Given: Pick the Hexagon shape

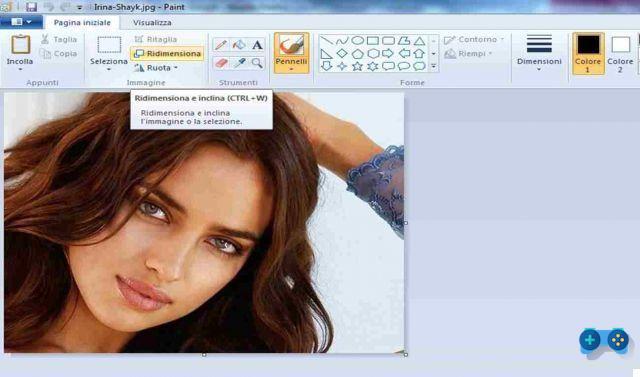Looking at the screenshot, I should click(x=373, y=53).
